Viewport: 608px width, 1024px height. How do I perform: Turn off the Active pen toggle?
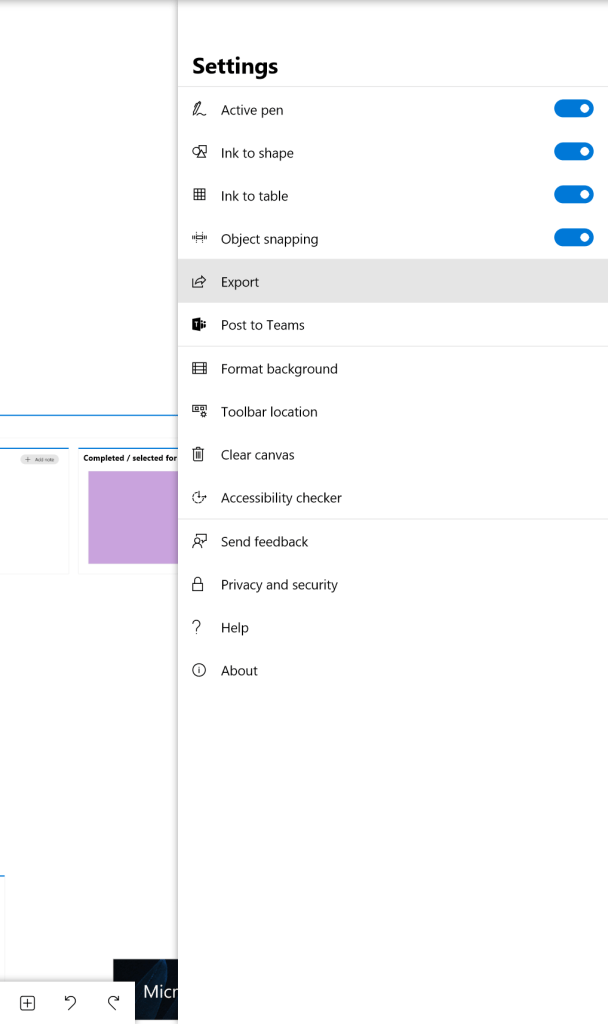click(x=573, y=109)
